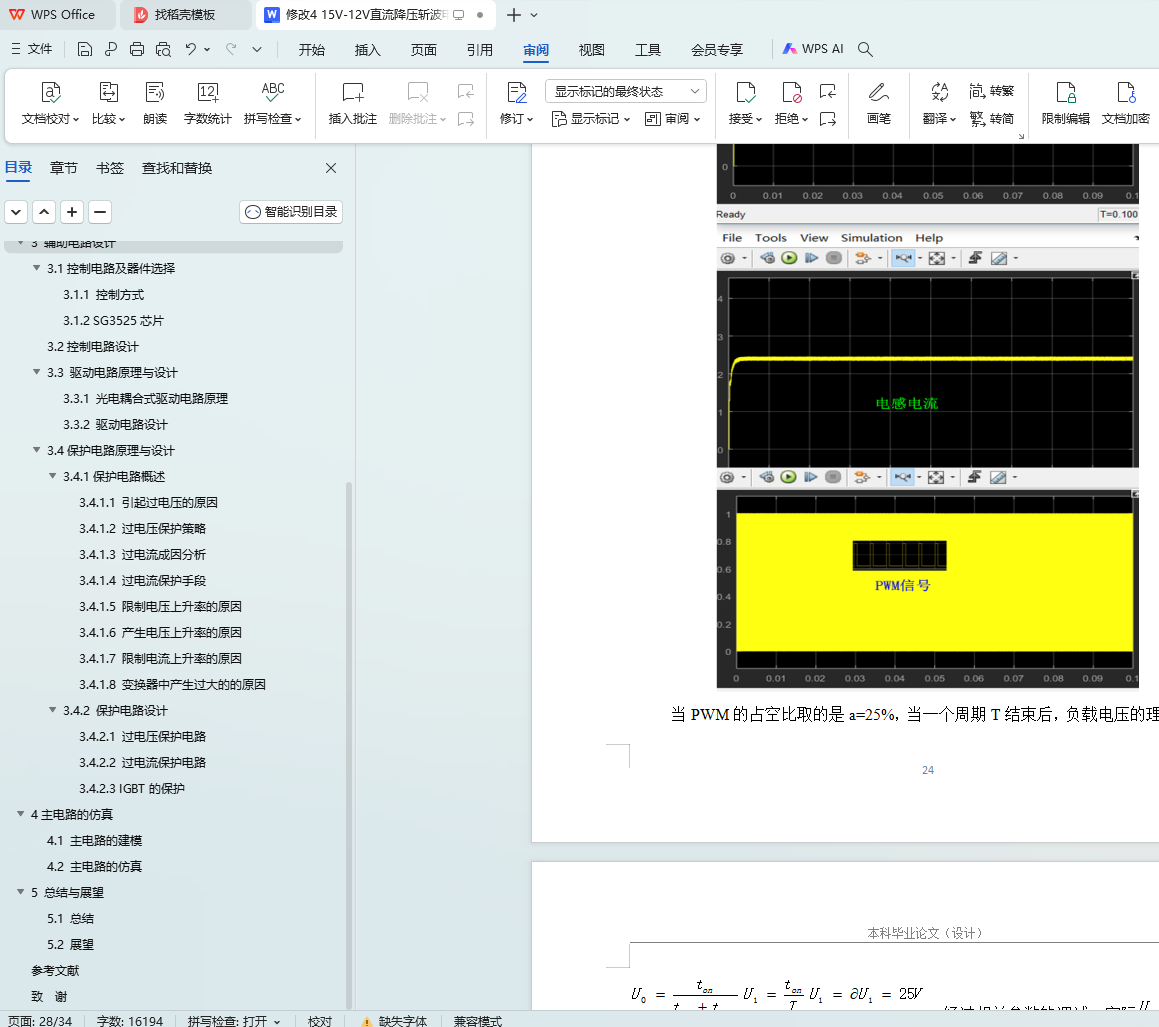Click Reject changes (拒绝) icon
The width and height of the screenshot is (1159, 1027).
[792, 92]
